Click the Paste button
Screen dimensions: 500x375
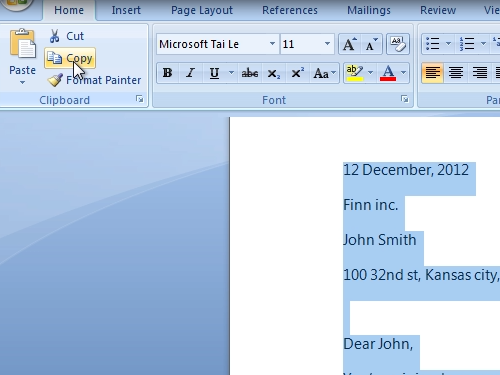[22, 57]
